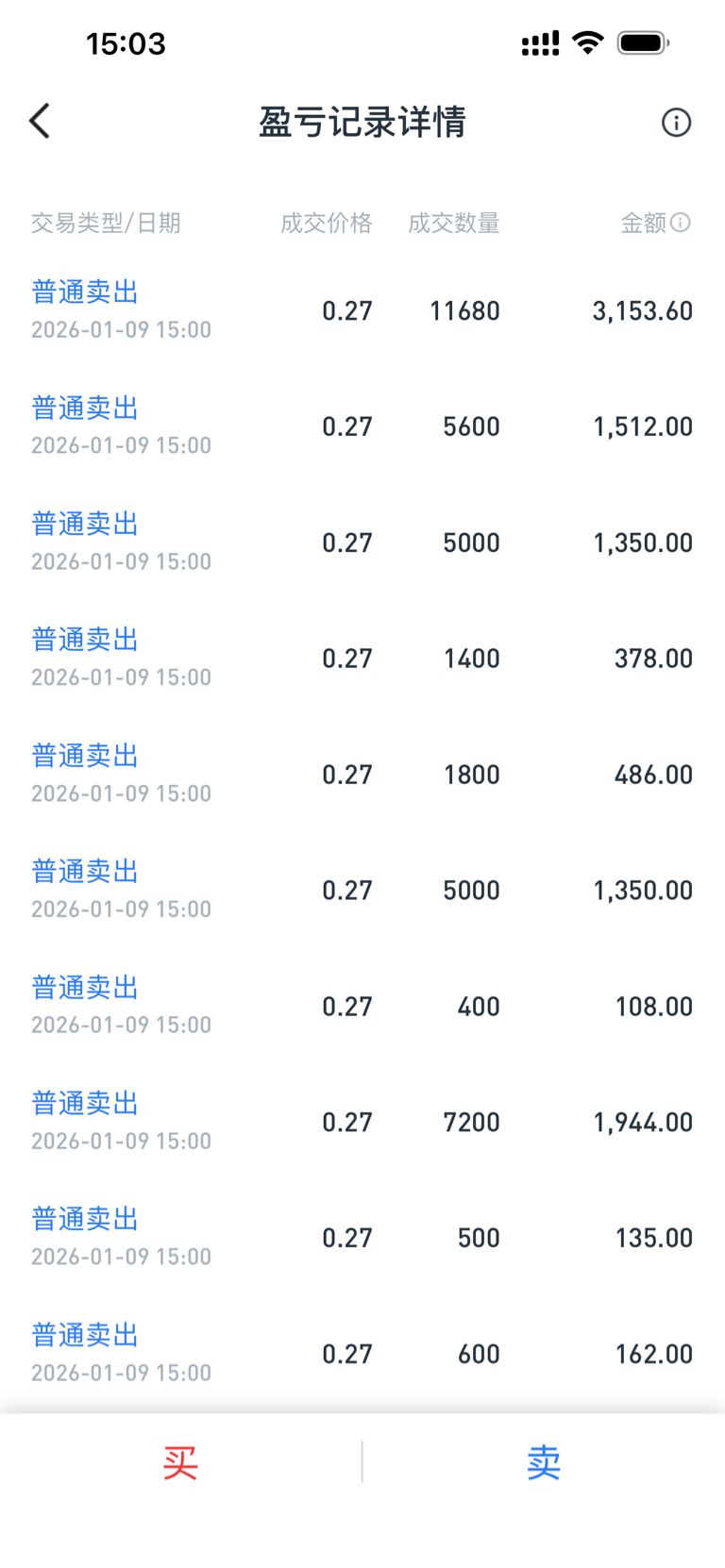Open the 普通卖出 entry with quantity 600
Viewport: 725px width, 1568px height.
coord(85,1335)
